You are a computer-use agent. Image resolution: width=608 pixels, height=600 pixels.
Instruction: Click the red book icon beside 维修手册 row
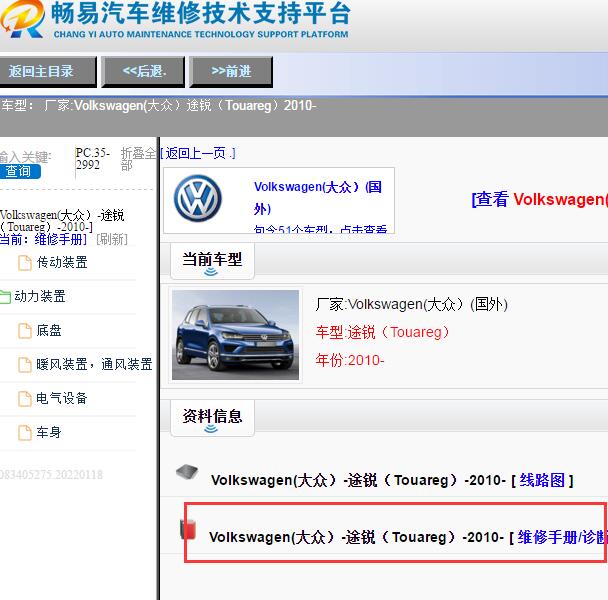pyautogui.click(x=188, y=529)
